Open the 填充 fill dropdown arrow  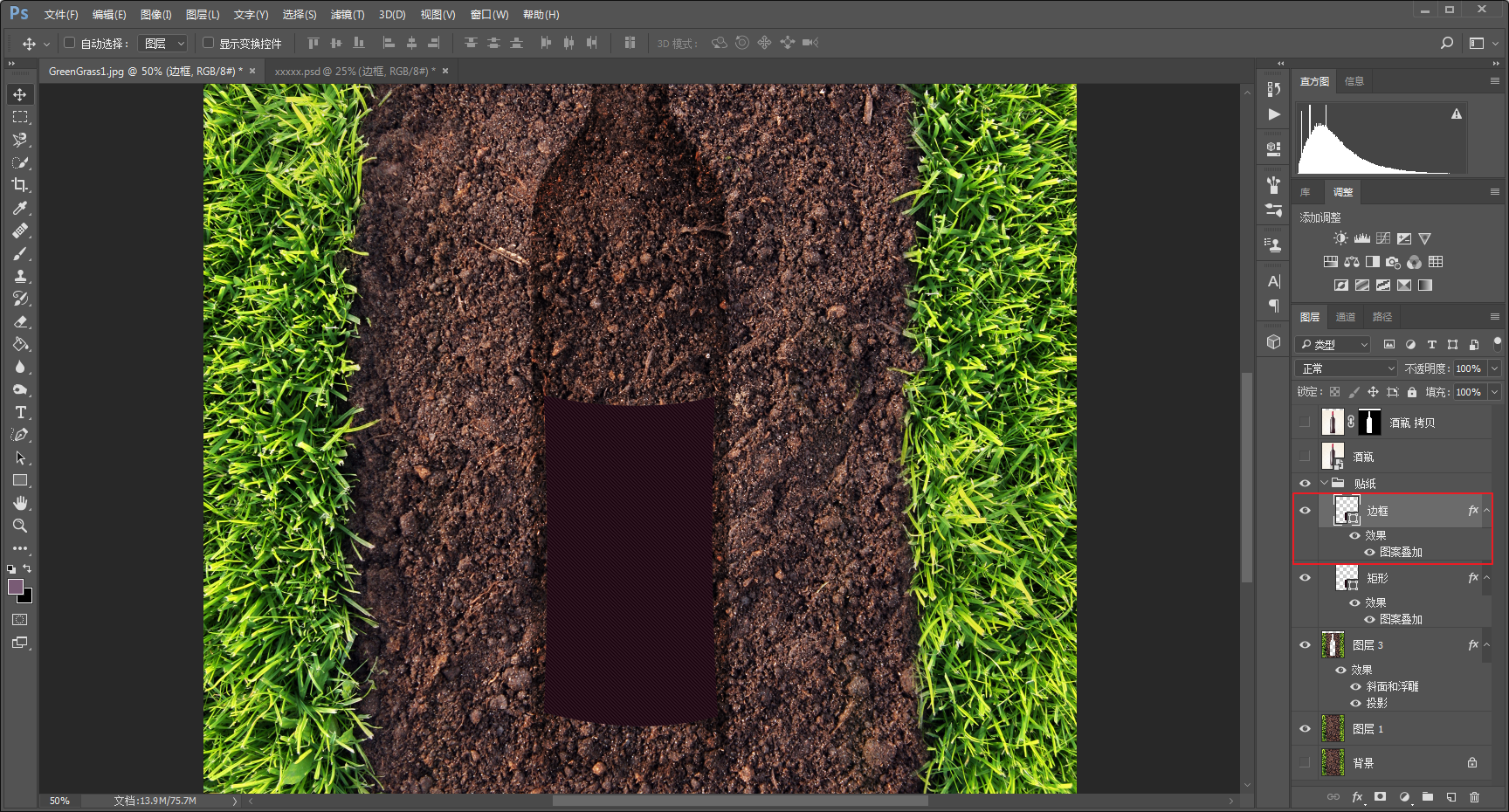[1494, 392]
